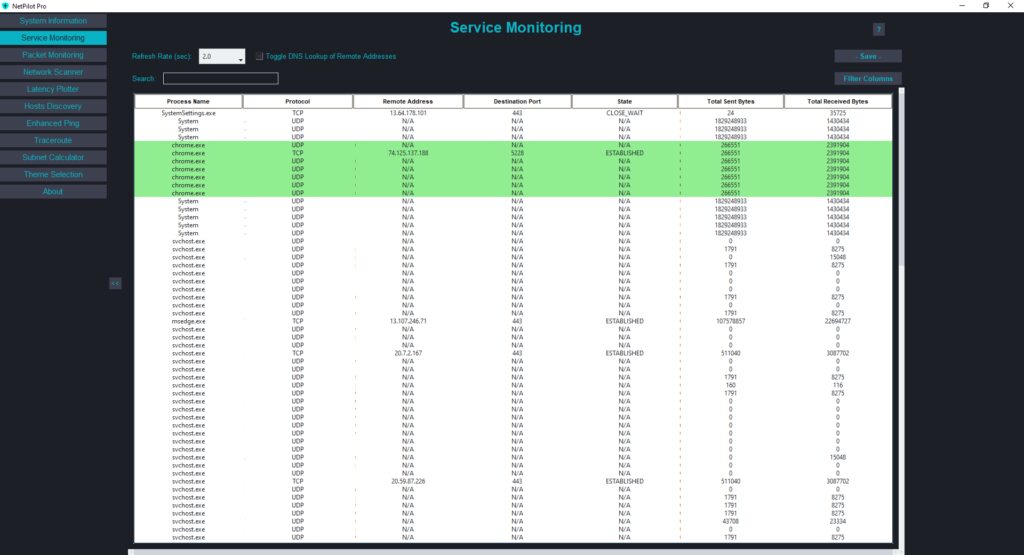
Task: Open the Refresh Rate dropdown
Action: click(x=222, y=56)
